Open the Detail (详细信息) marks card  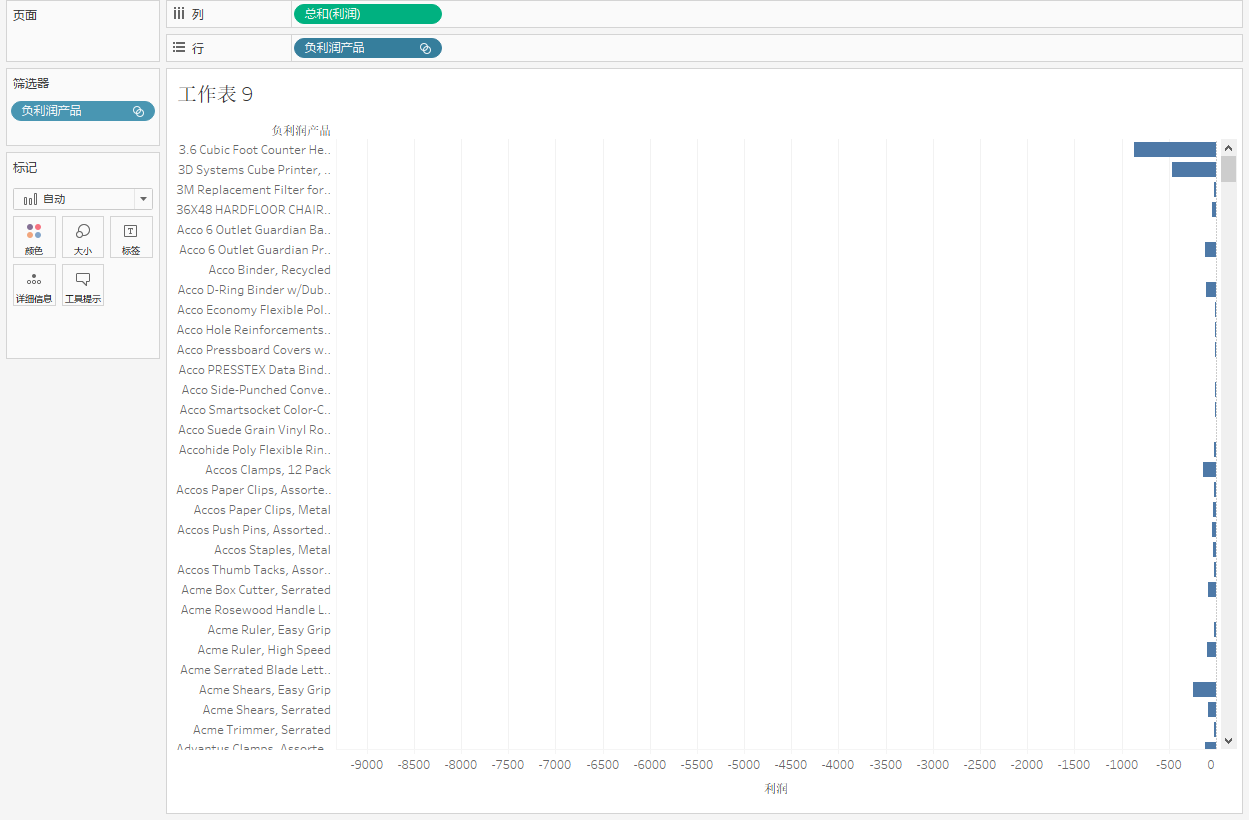[34, 285]
